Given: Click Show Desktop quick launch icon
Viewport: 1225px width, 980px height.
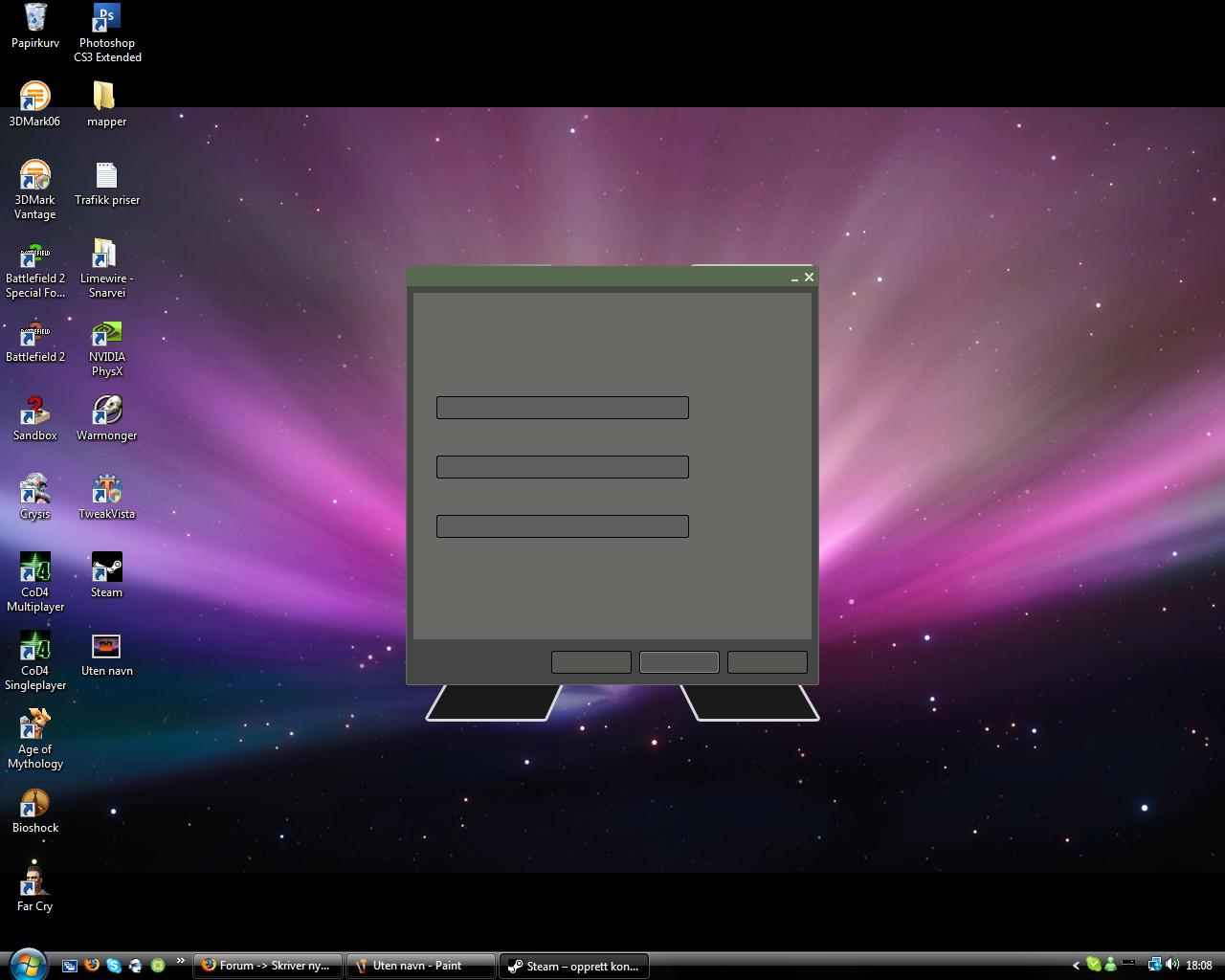Looking at the screenshot, I should pyautogui.click(x=70, y=966).
